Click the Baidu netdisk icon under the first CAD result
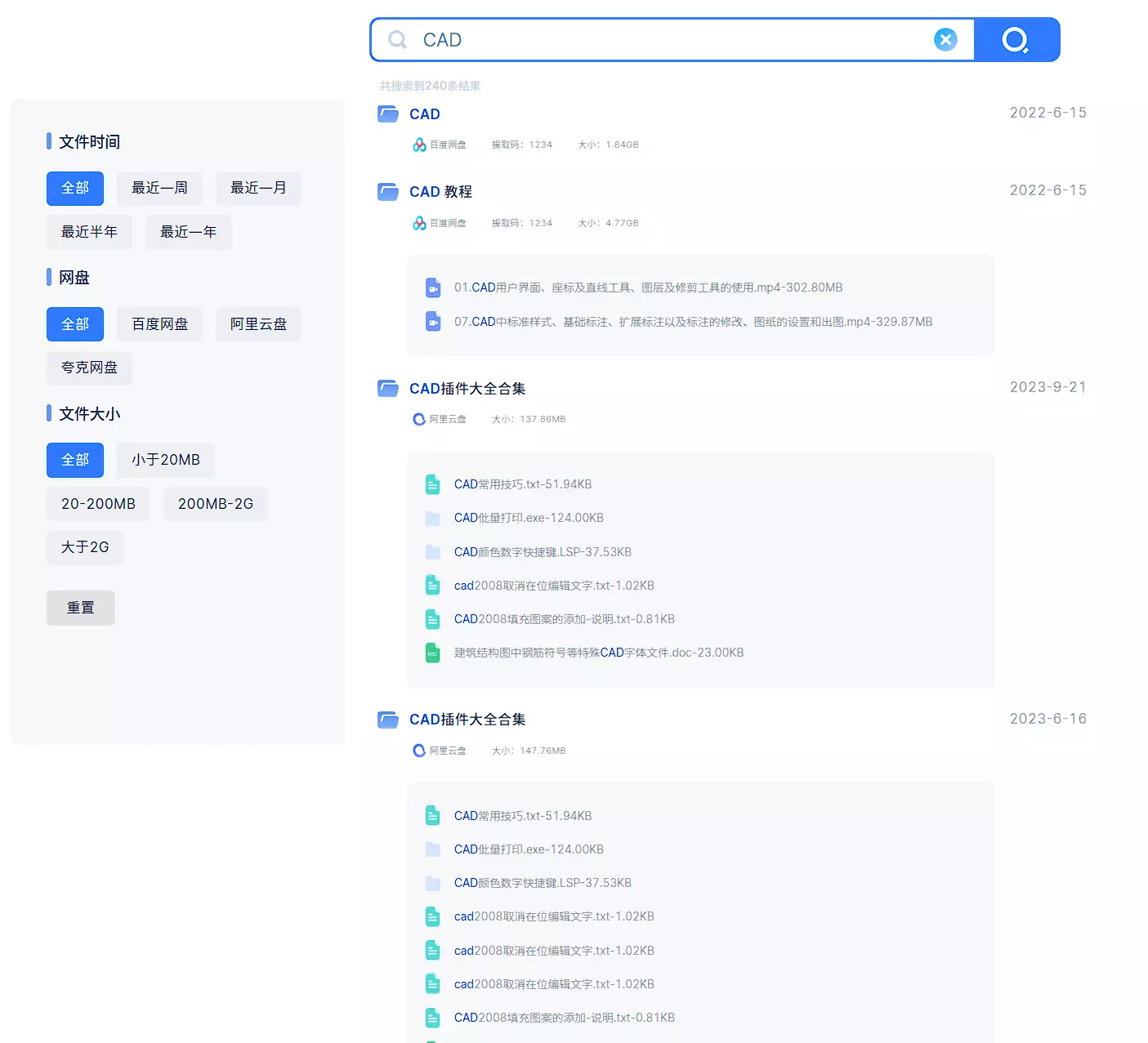 419,145
